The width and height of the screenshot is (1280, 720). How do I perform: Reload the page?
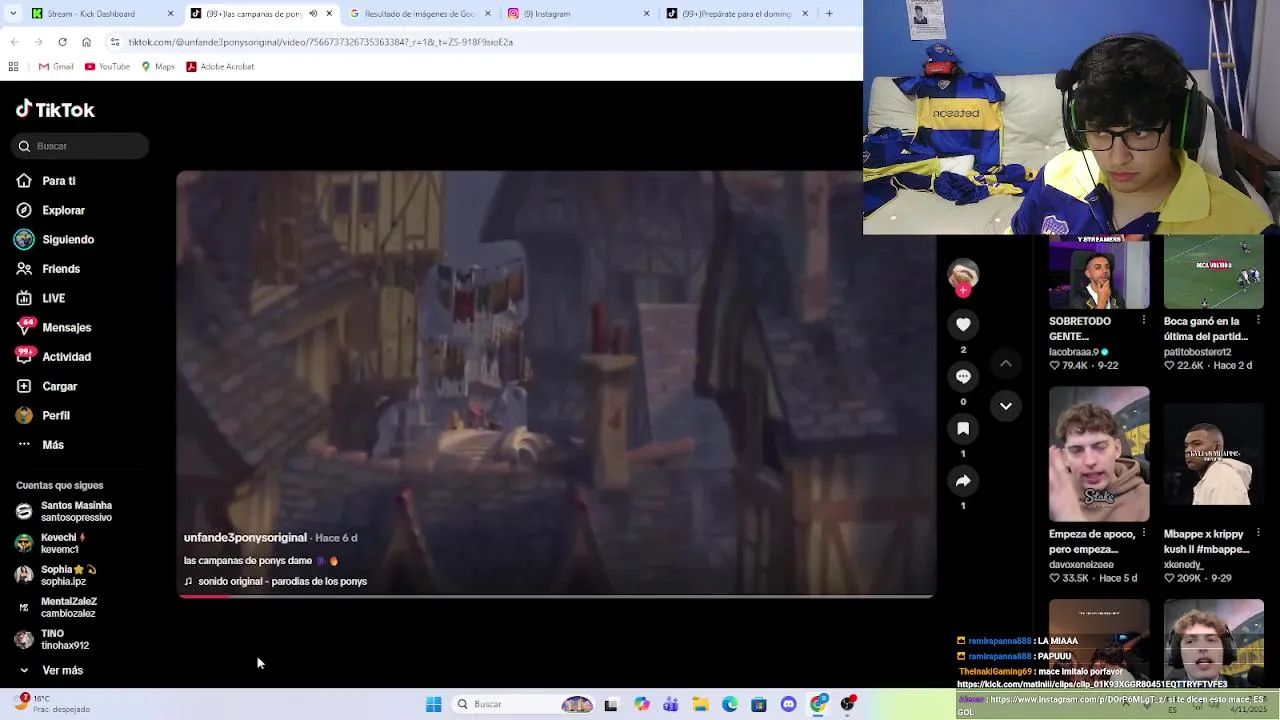(62, 42)
